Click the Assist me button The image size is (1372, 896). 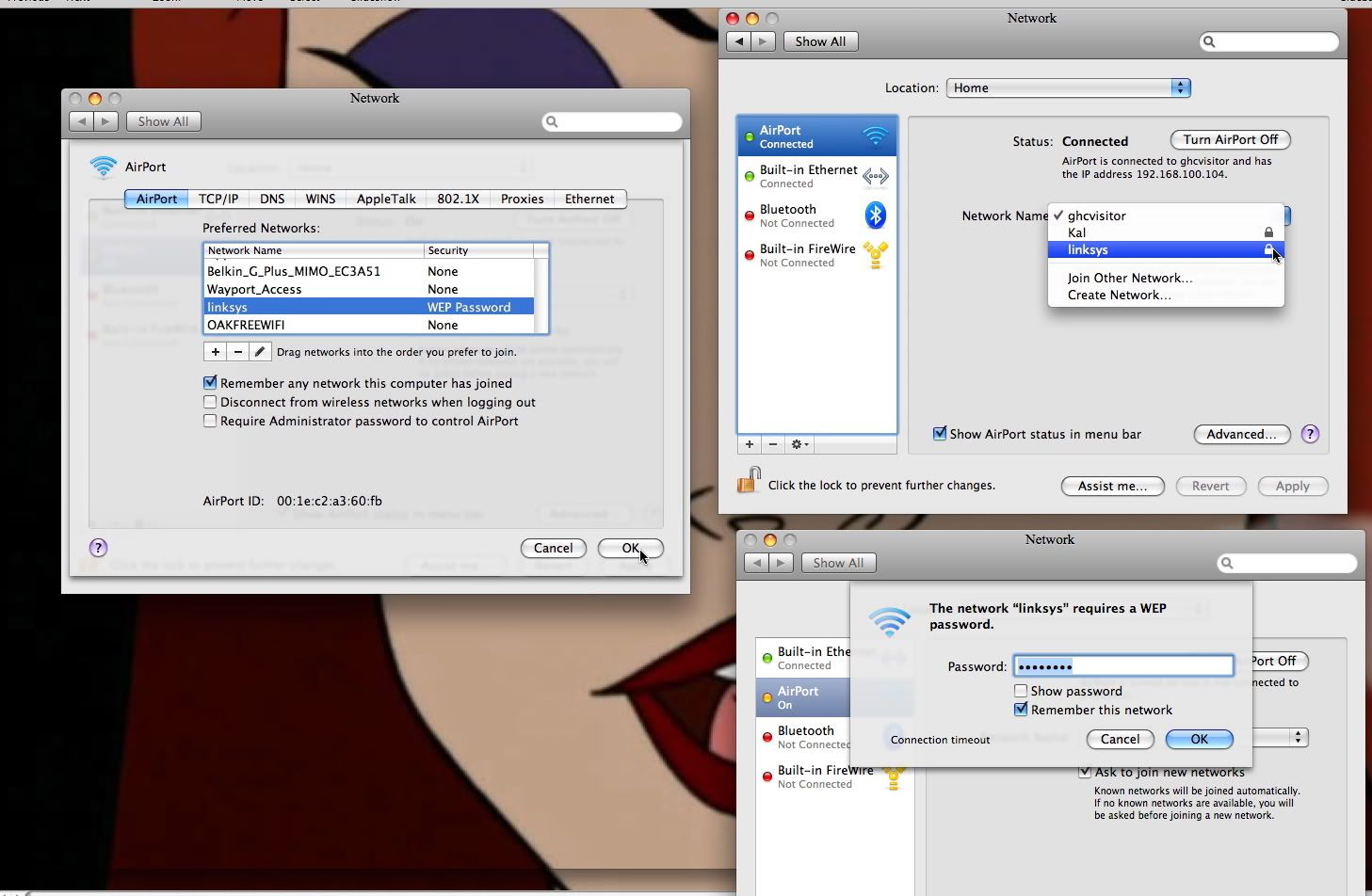(x=1113, y=486)
